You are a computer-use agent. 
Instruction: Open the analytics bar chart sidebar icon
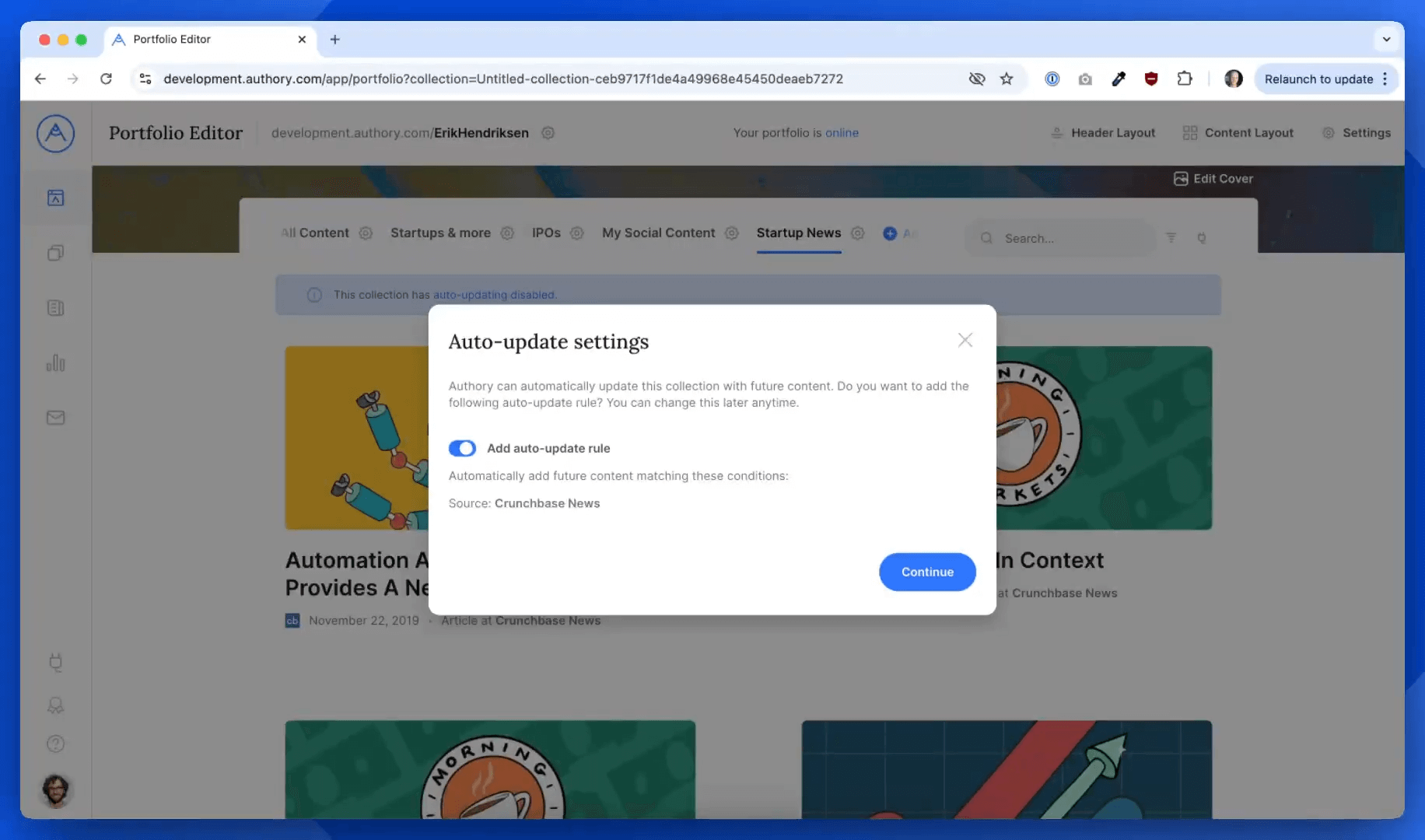(55, 363)
